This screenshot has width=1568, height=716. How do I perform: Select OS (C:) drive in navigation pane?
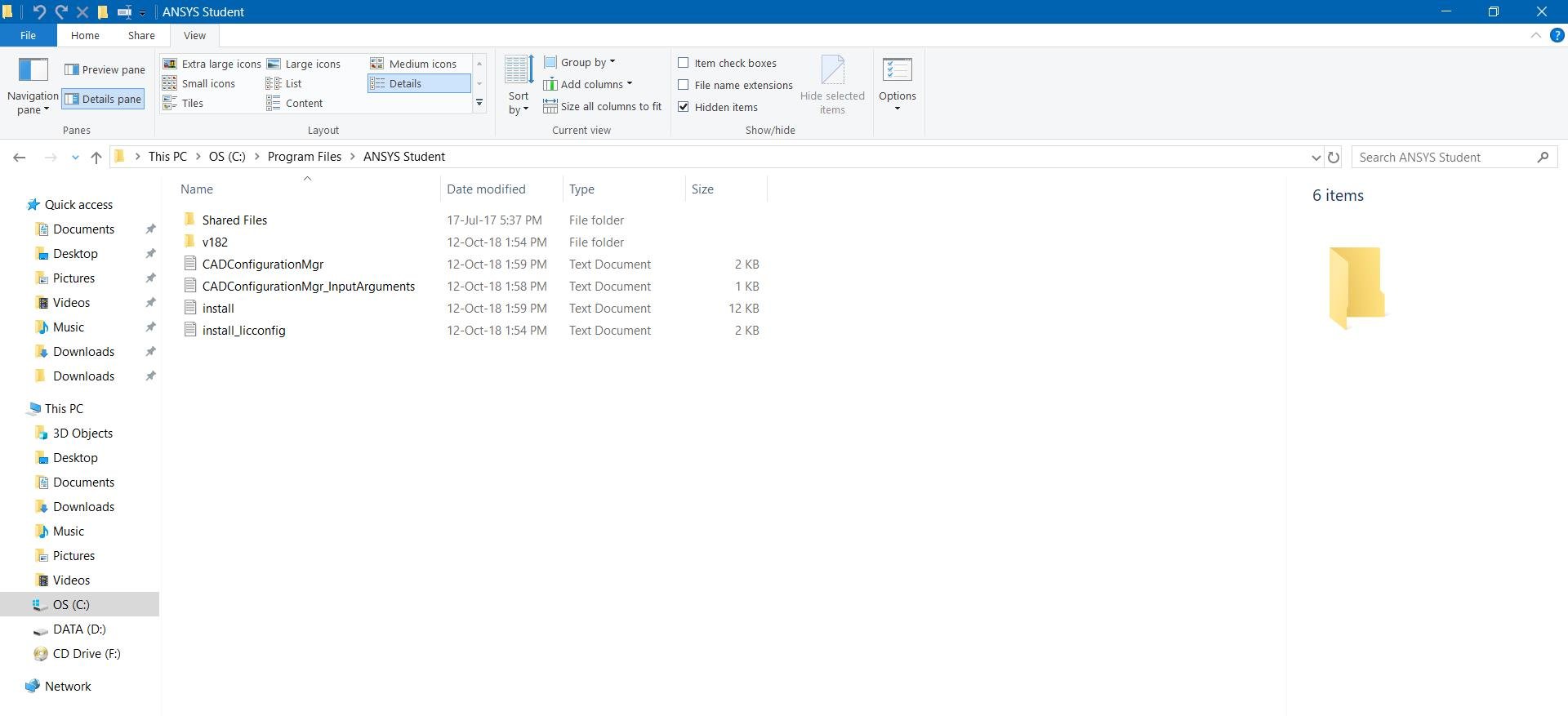pyautogui.click(x=71, y=605)
